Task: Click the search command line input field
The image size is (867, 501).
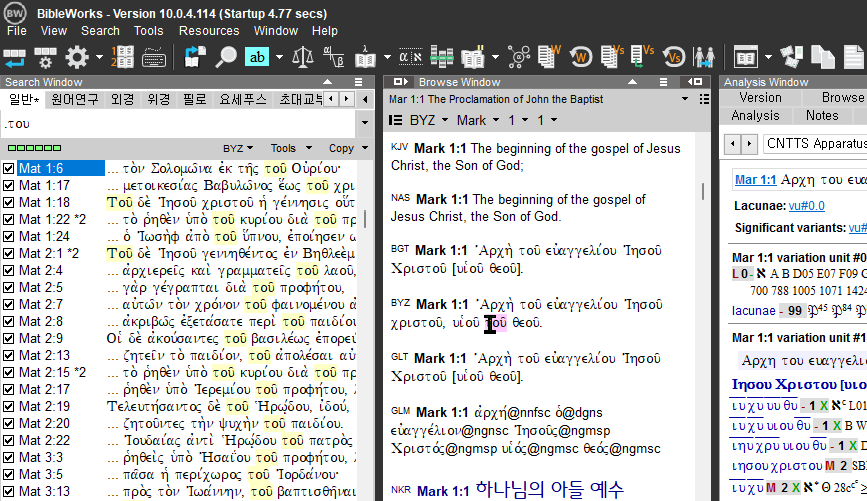Action: [x=179, y=123]
